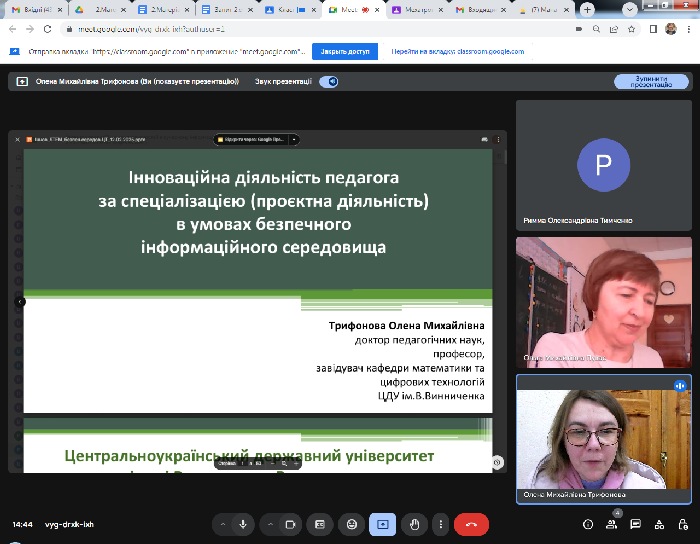The image size is (700, 544).
Task: Expand audio settings arrow beside microphone
Action: click(x=222, y=524)
